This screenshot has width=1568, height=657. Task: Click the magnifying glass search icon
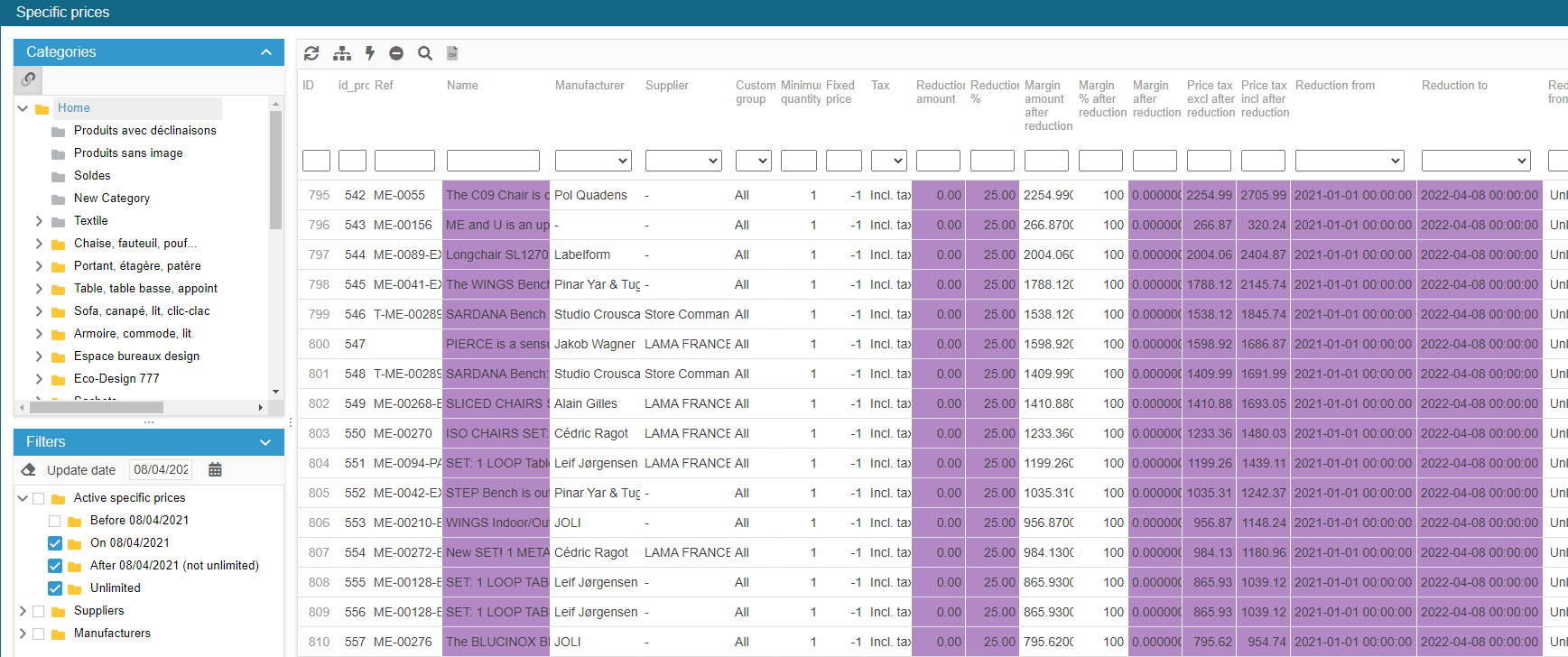[425, 53]
